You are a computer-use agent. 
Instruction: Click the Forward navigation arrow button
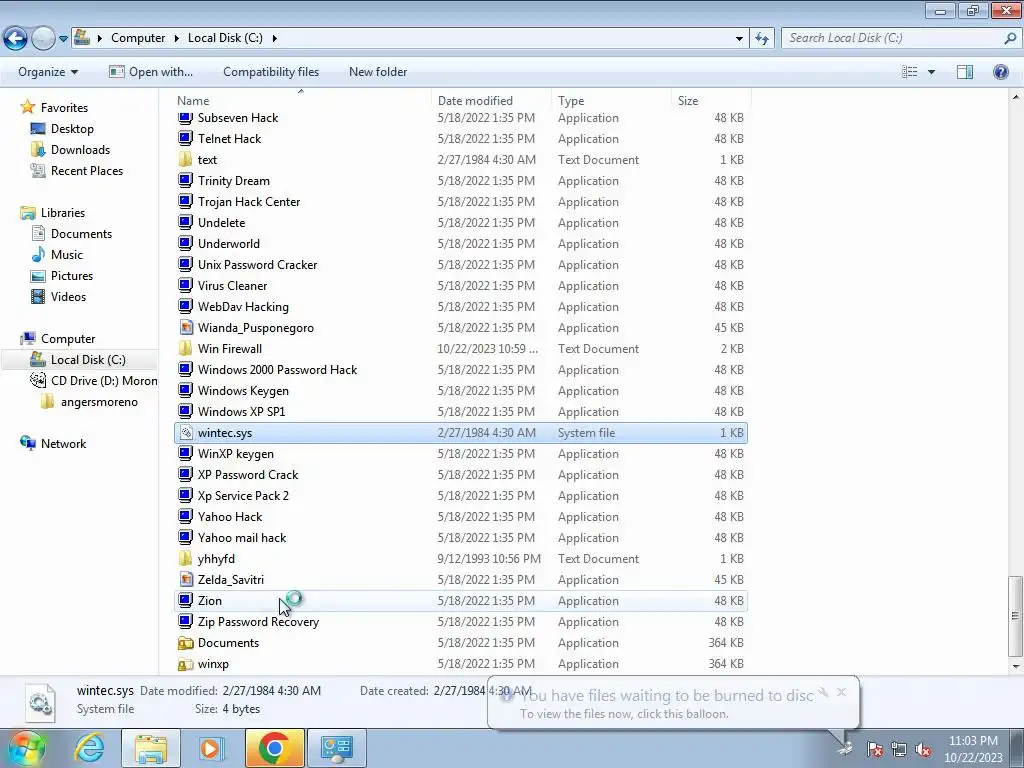[43, 39]
